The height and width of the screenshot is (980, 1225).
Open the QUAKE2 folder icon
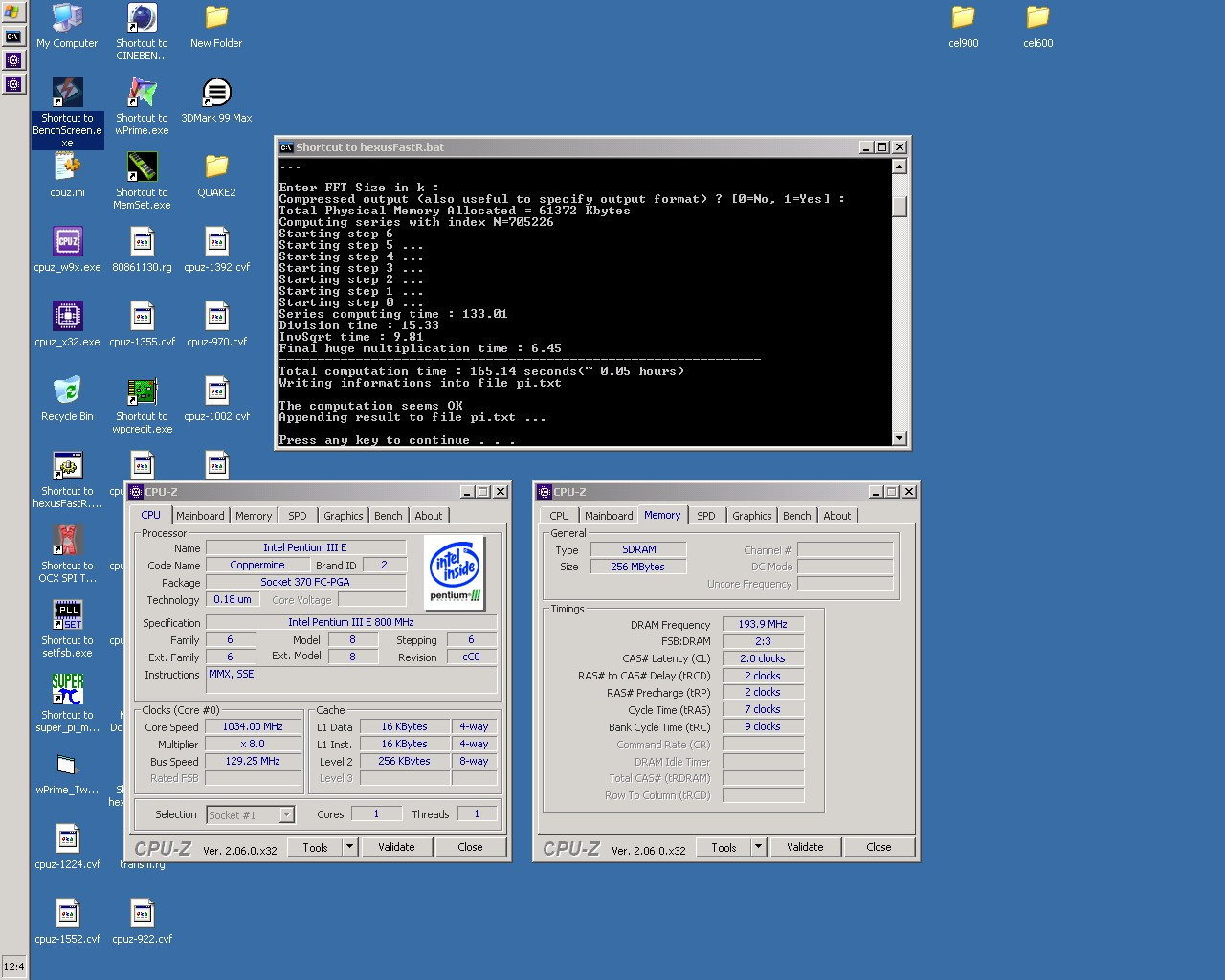point(216,176)
